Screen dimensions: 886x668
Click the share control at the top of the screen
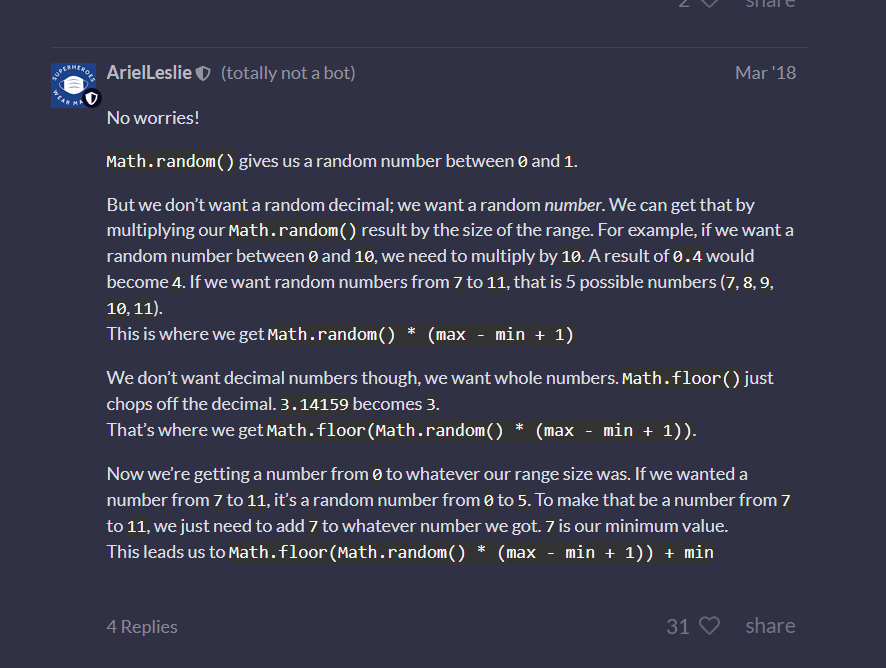[x=769, y=5]
